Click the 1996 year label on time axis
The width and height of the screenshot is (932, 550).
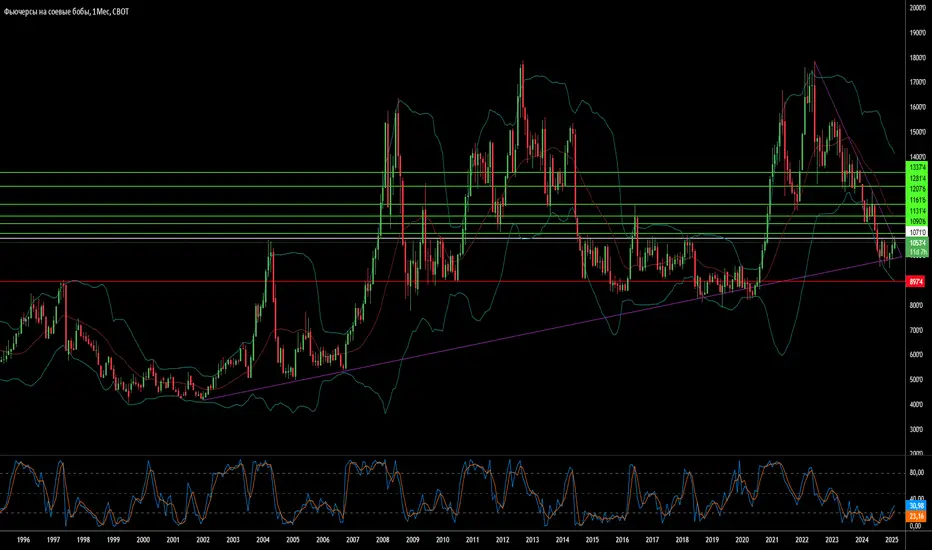coord(23,540)
